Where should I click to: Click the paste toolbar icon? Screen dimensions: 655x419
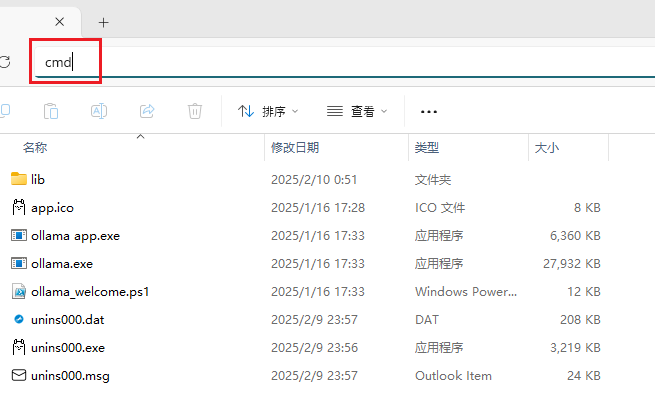pos(51,111)
